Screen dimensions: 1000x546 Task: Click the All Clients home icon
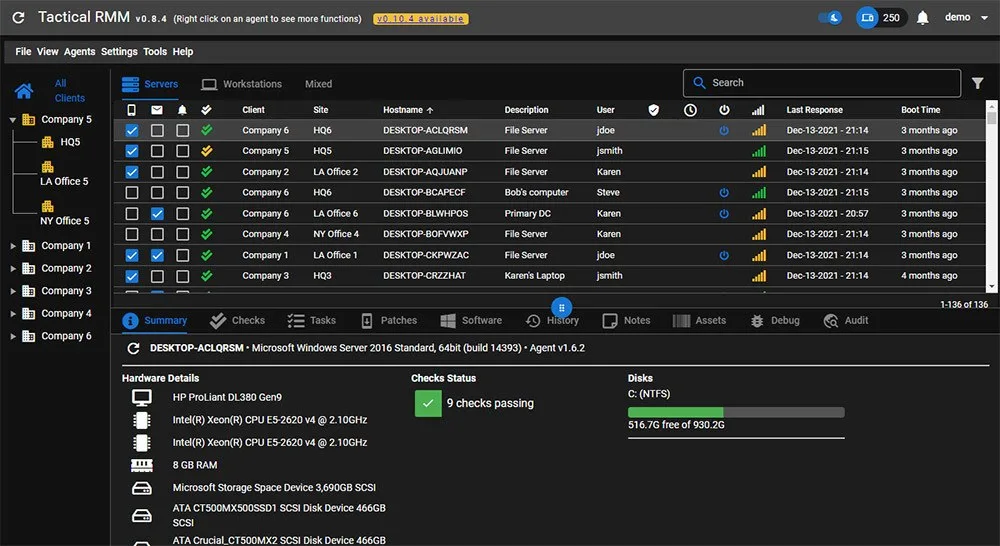coord(24,91)
